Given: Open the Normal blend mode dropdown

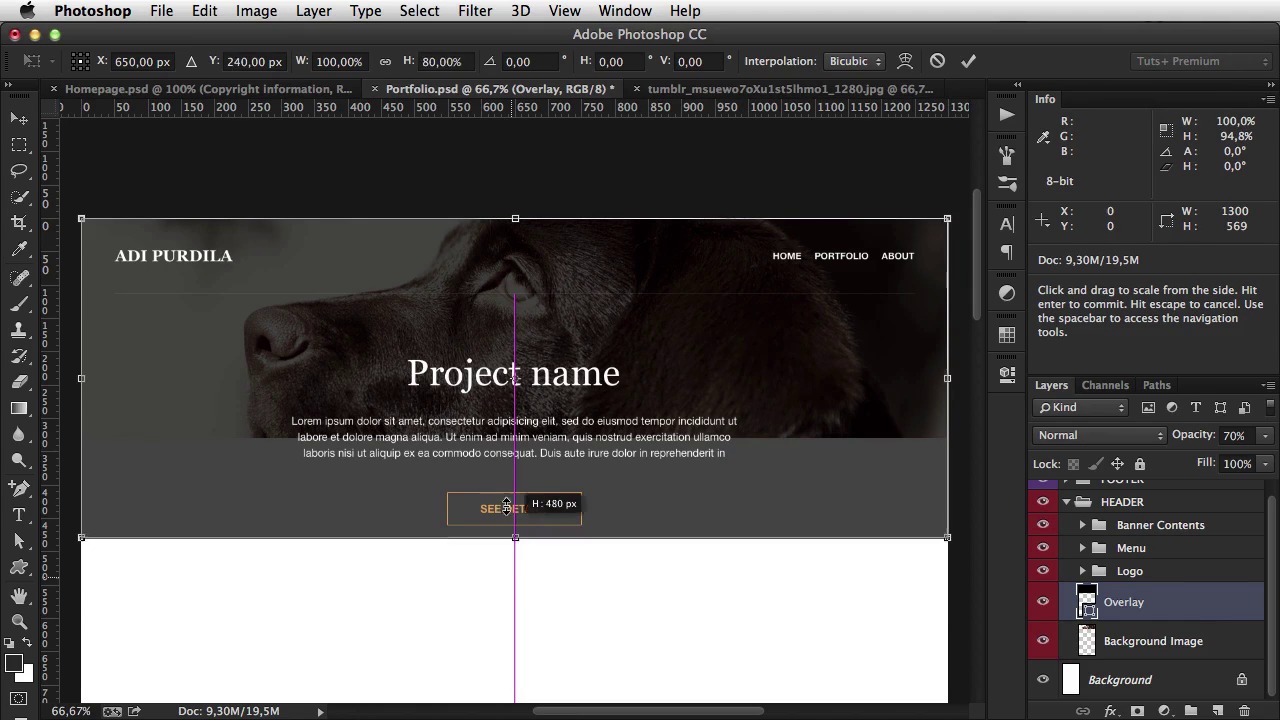Looking at the screenshot, I should coord(1100,436).
